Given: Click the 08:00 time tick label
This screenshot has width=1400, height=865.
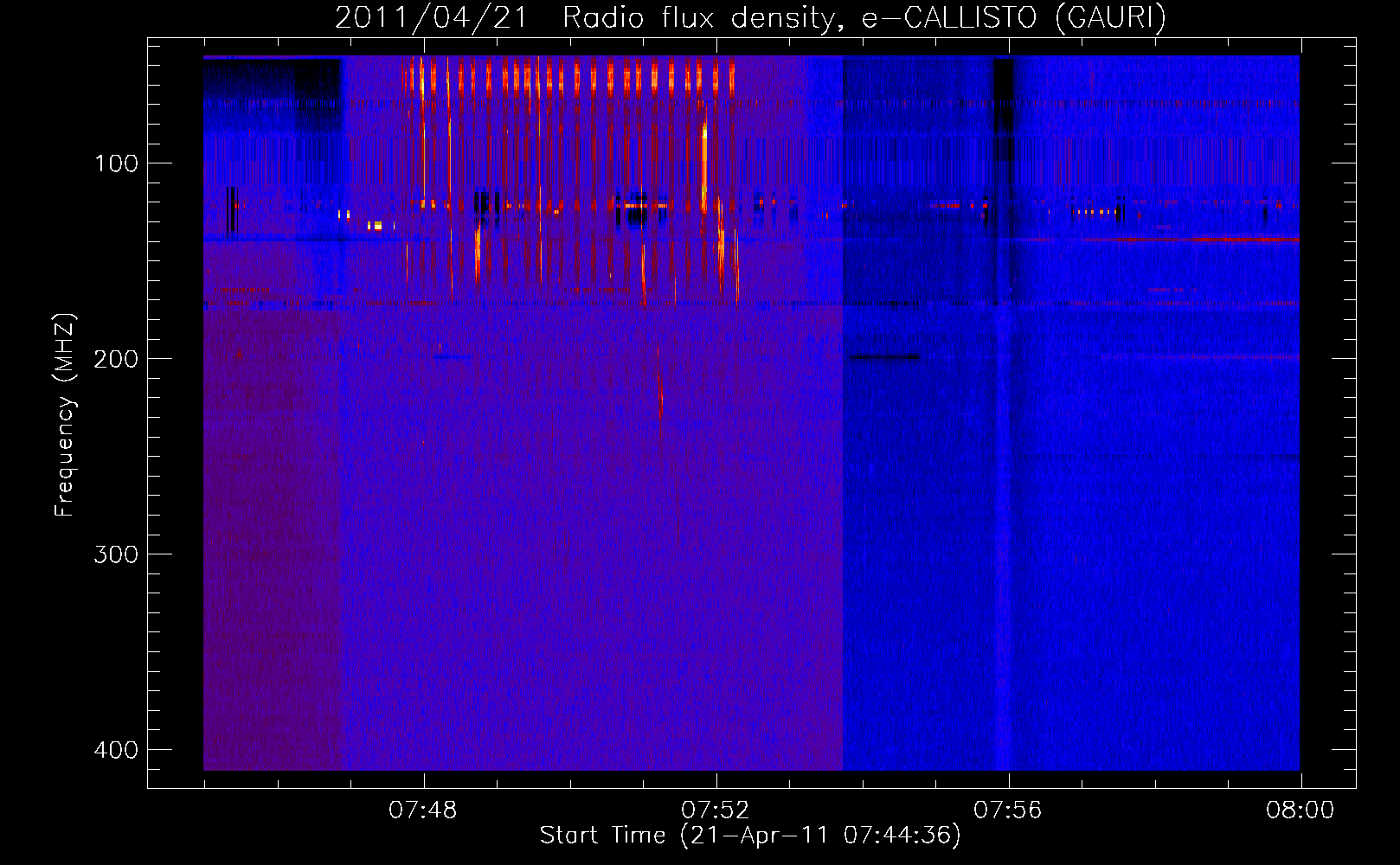Looking at the screenshot, I should coord(1300,811).
